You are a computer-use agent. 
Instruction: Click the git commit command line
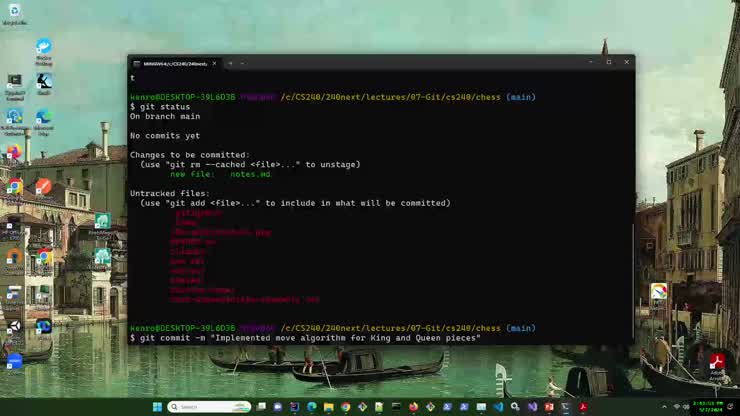305,338
